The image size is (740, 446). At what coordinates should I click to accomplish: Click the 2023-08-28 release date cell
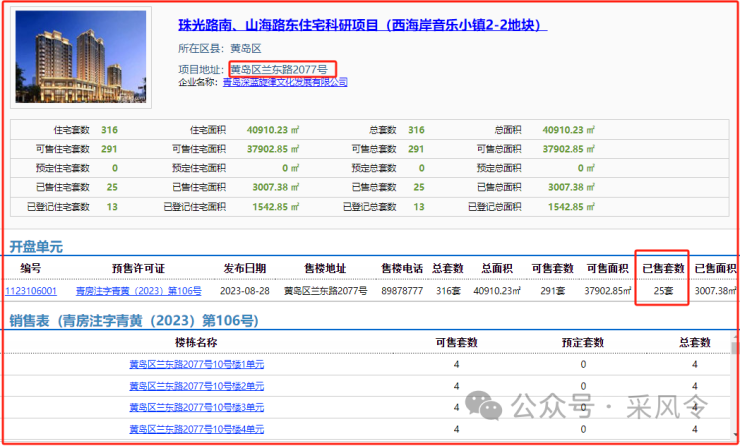pyautogui.click(x=245, y=291)
